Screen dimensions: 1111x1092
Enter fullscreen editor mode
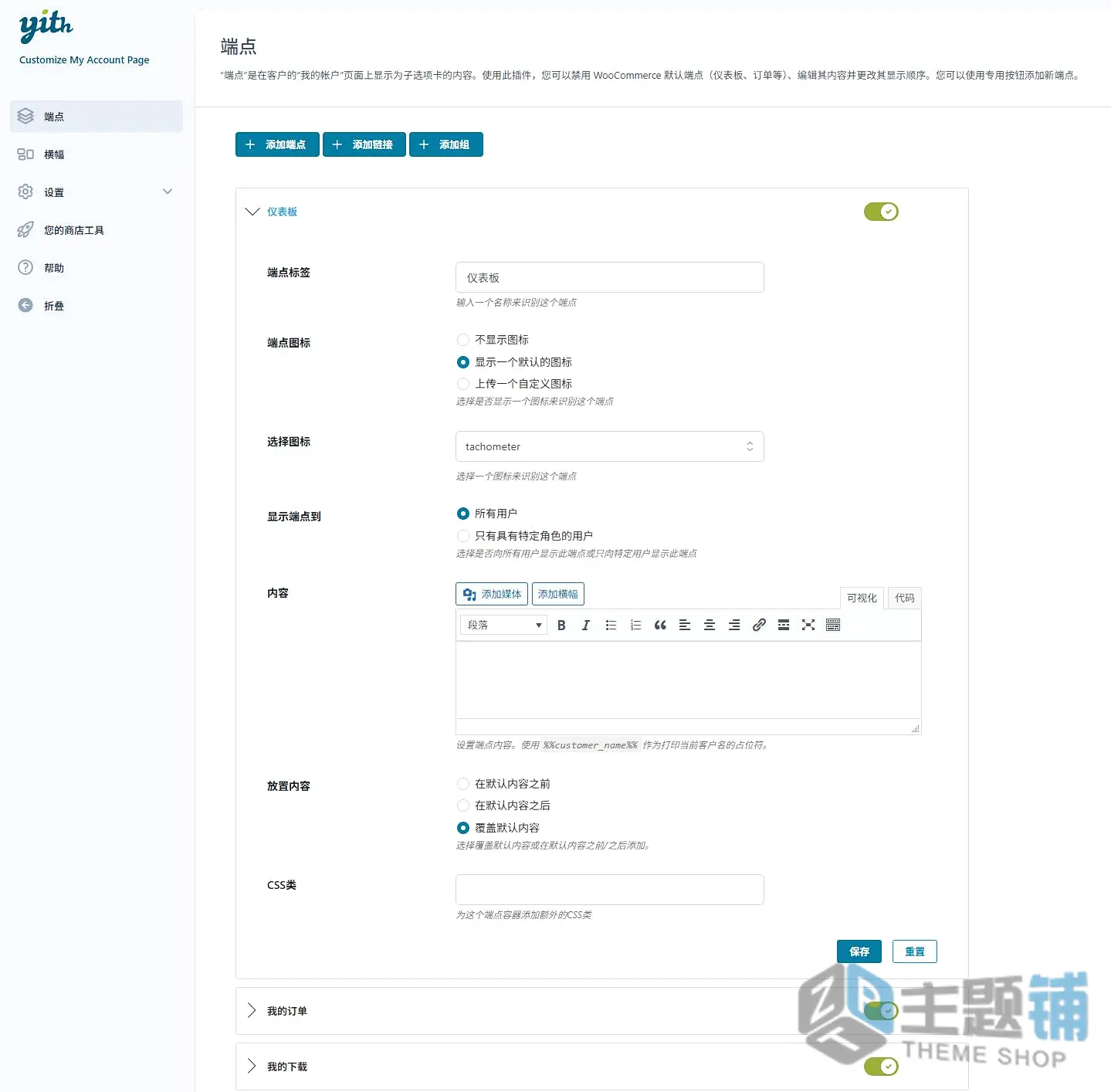tap(808, 625)
